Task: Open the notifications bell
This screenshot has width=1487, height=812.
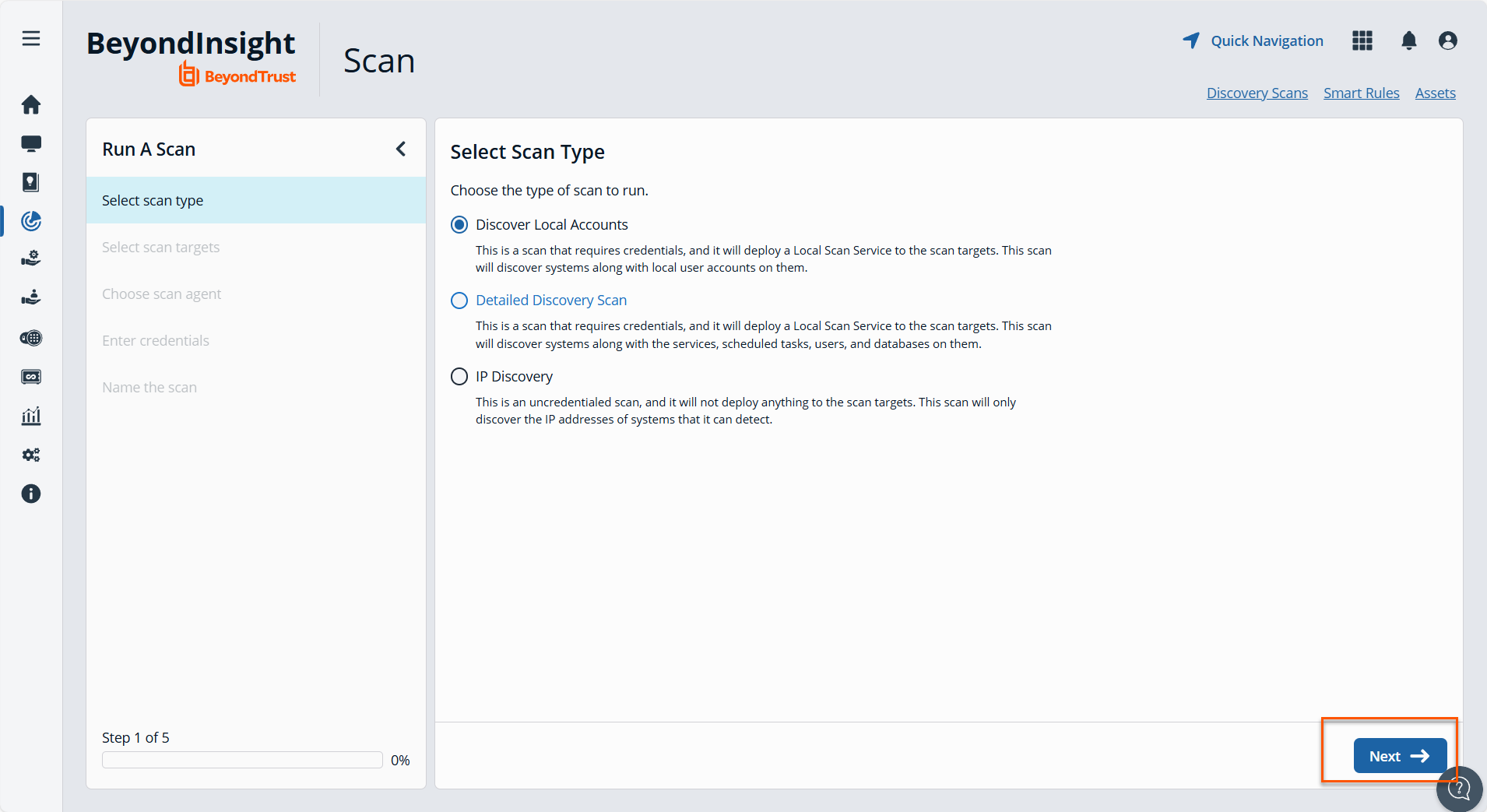Action: coord(1409,40)
